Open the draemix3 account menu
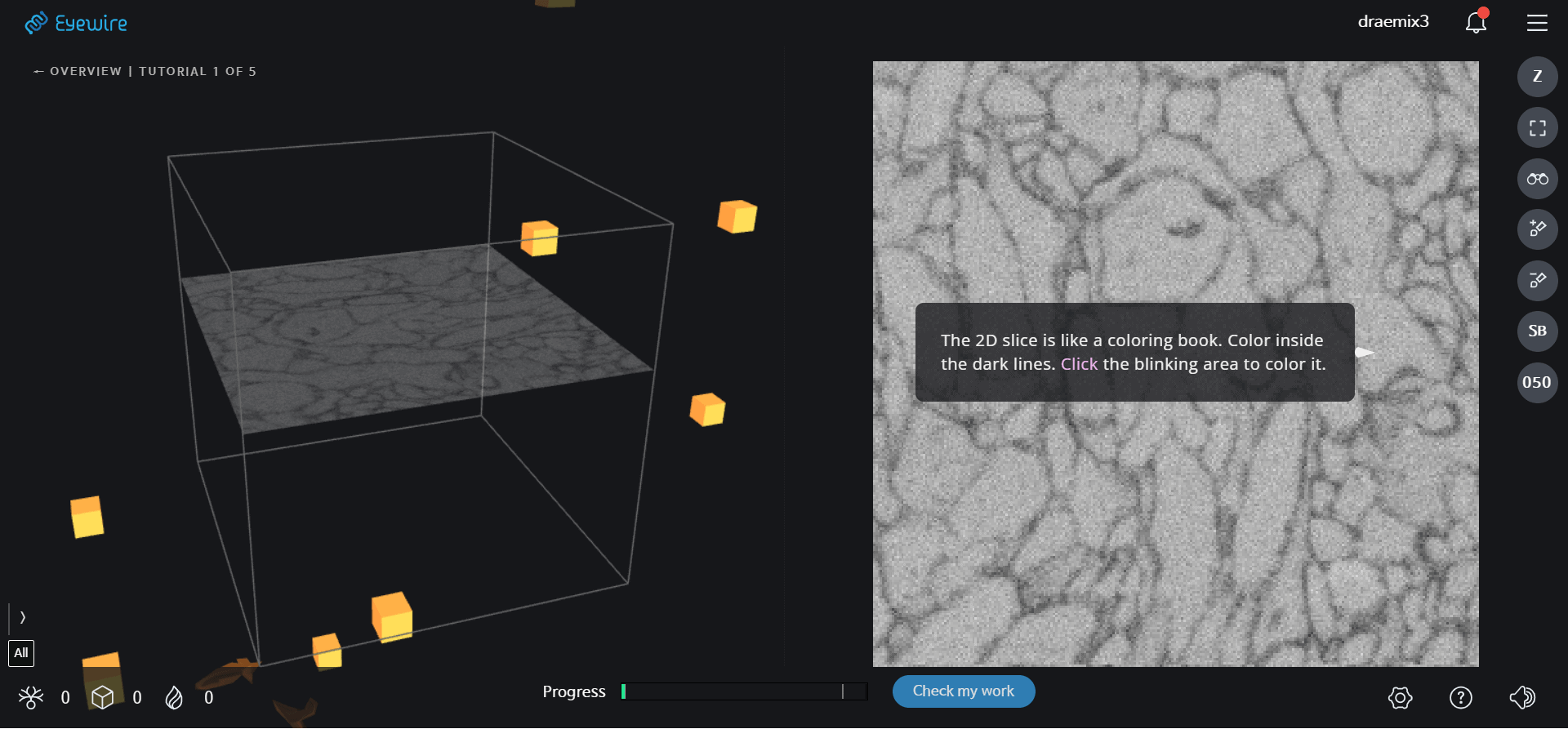The height and width of the screenshot is (729, 1568). coord(1392,22)
